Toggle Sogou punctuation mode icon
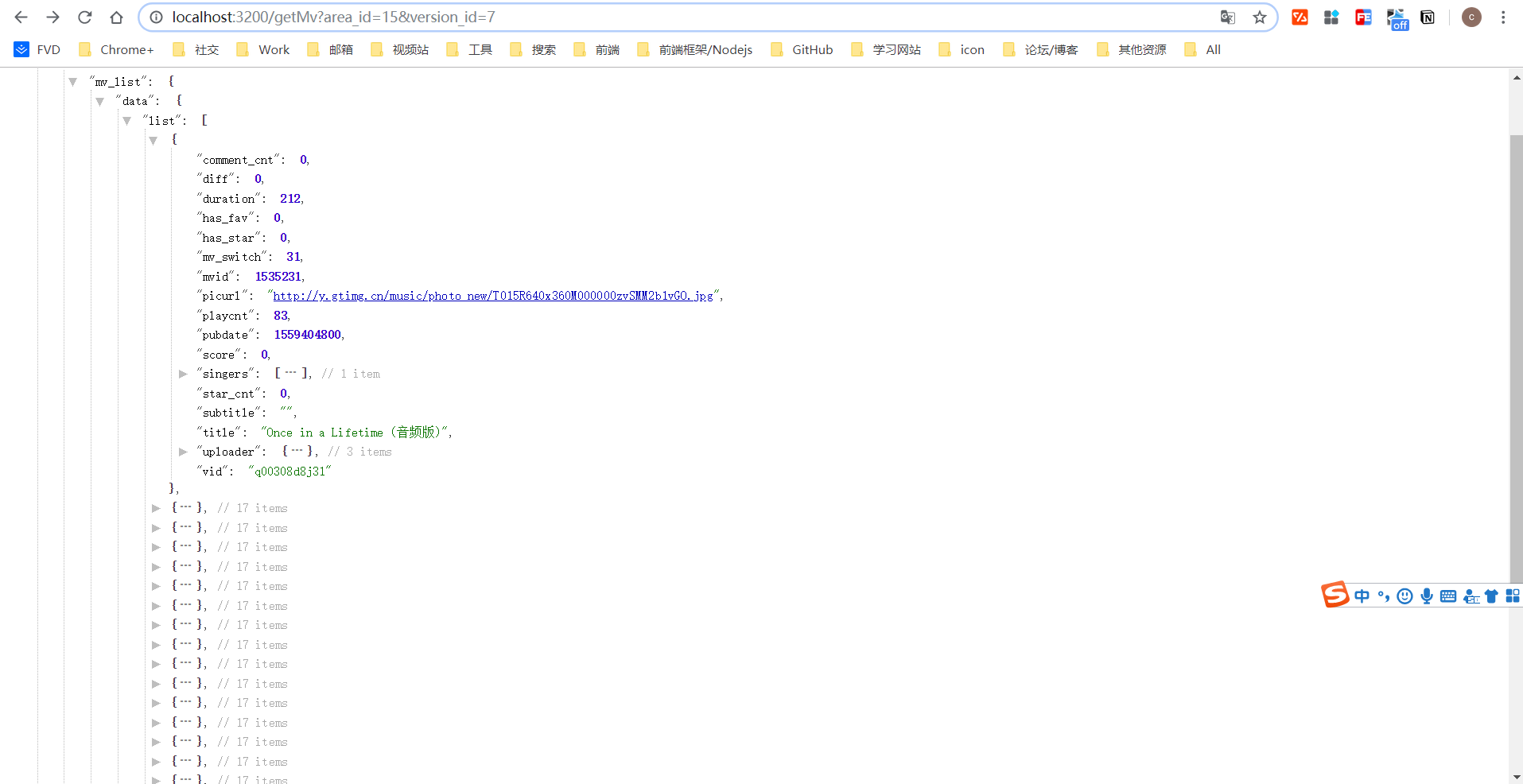Screen dimensions: 1523x784 point(1384,596)
